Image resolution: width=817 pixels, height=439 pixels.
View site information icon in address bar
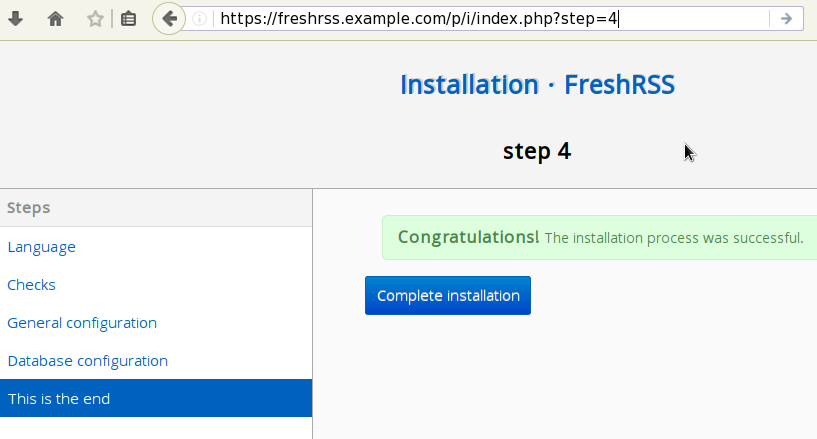click(200, 18)
